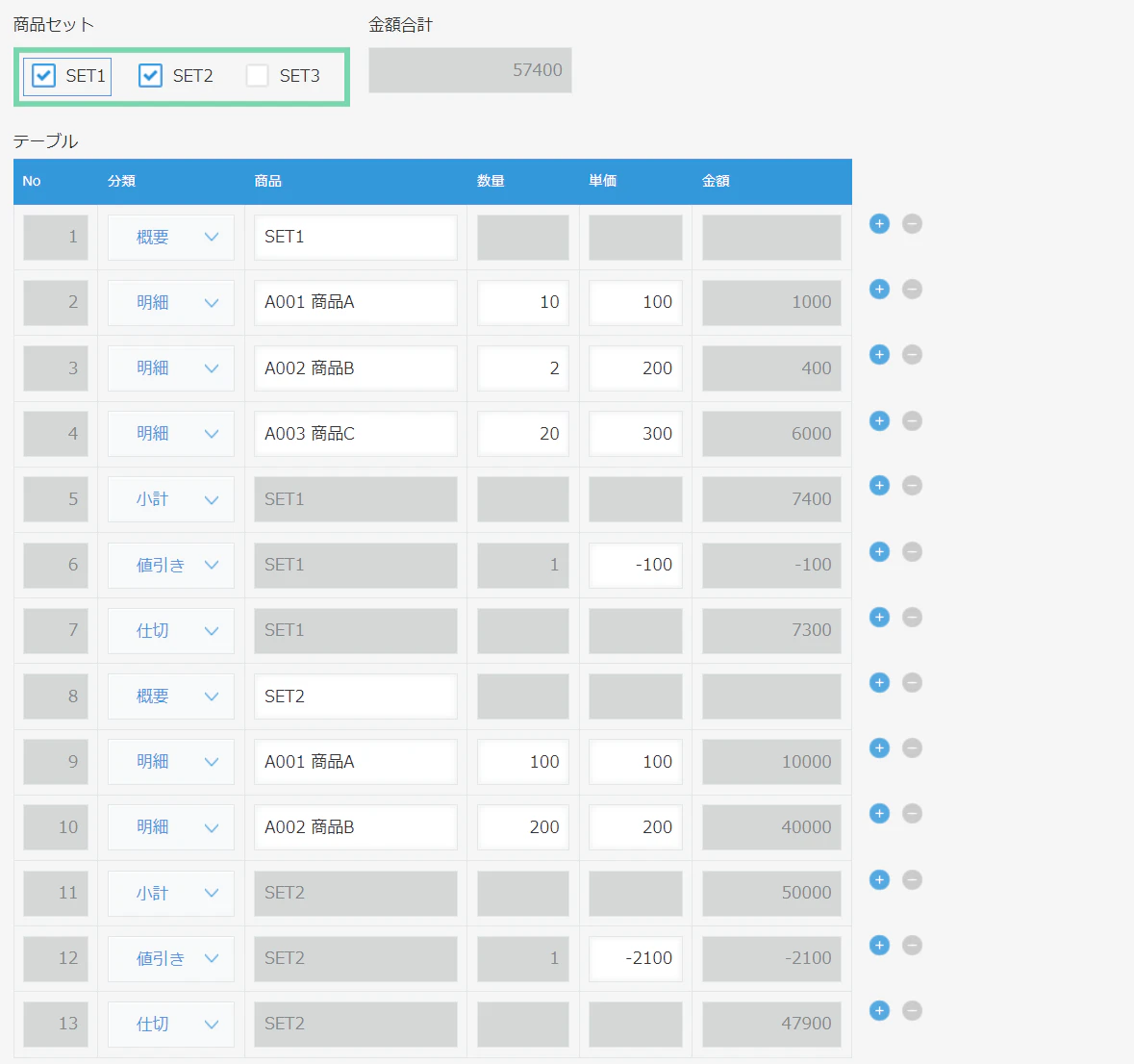The height and width of the screenshot is (1064, 1134).
Task: Open the 小計 dropdown in row 5
Action: click(170, 499)
